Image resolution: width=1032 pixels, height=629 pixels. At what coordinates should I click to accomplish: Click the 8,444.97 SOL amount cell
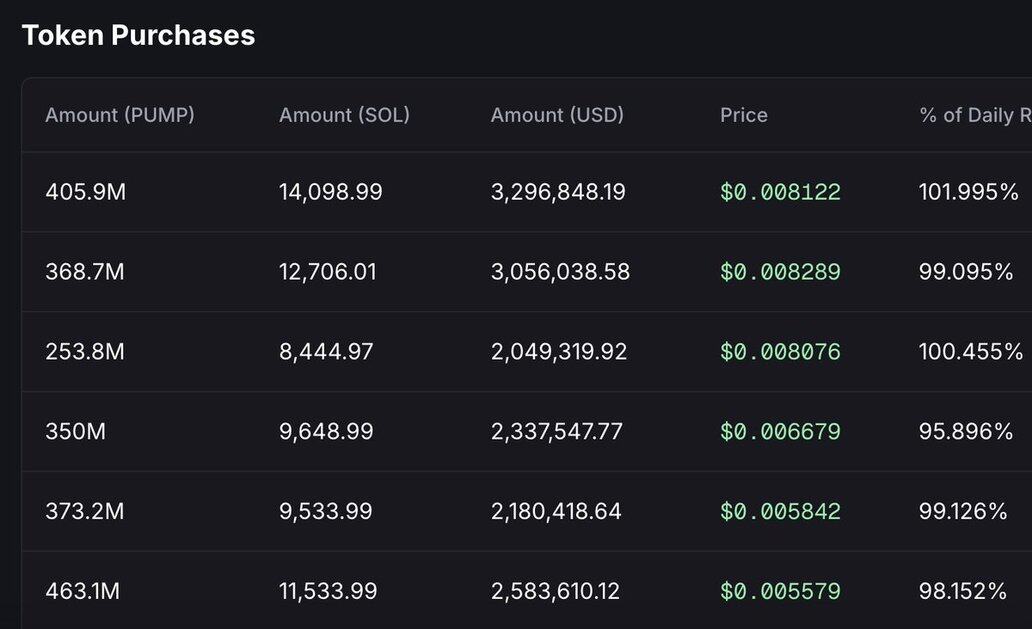(x=326, y=351)
